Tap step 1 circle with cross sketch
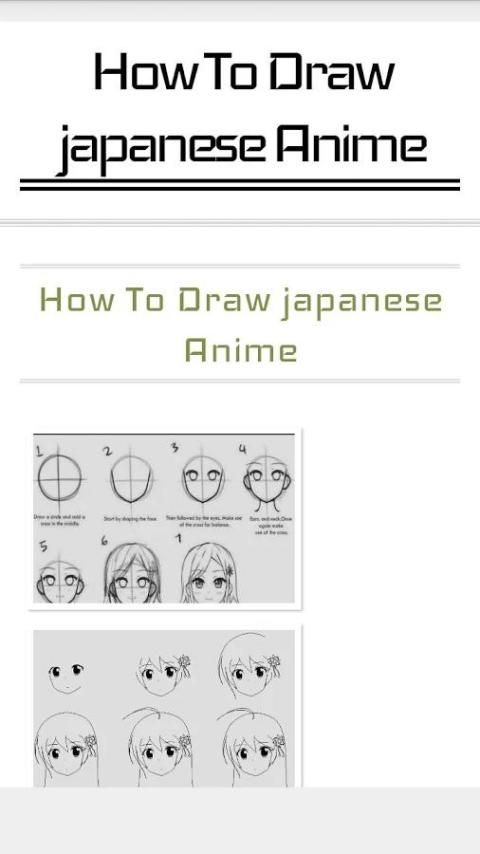480x854 pixels. tap(60, 478)
